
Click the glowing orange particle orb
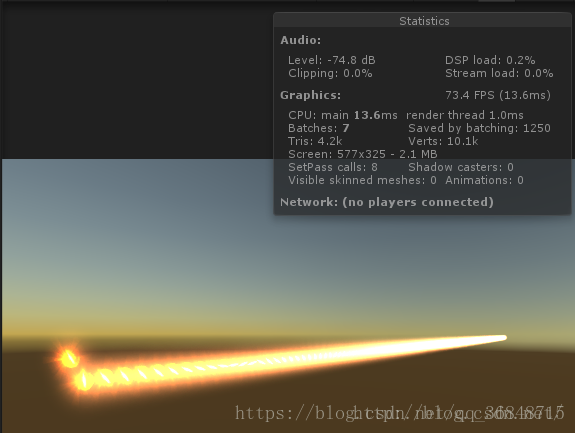(x=68, y=358)
